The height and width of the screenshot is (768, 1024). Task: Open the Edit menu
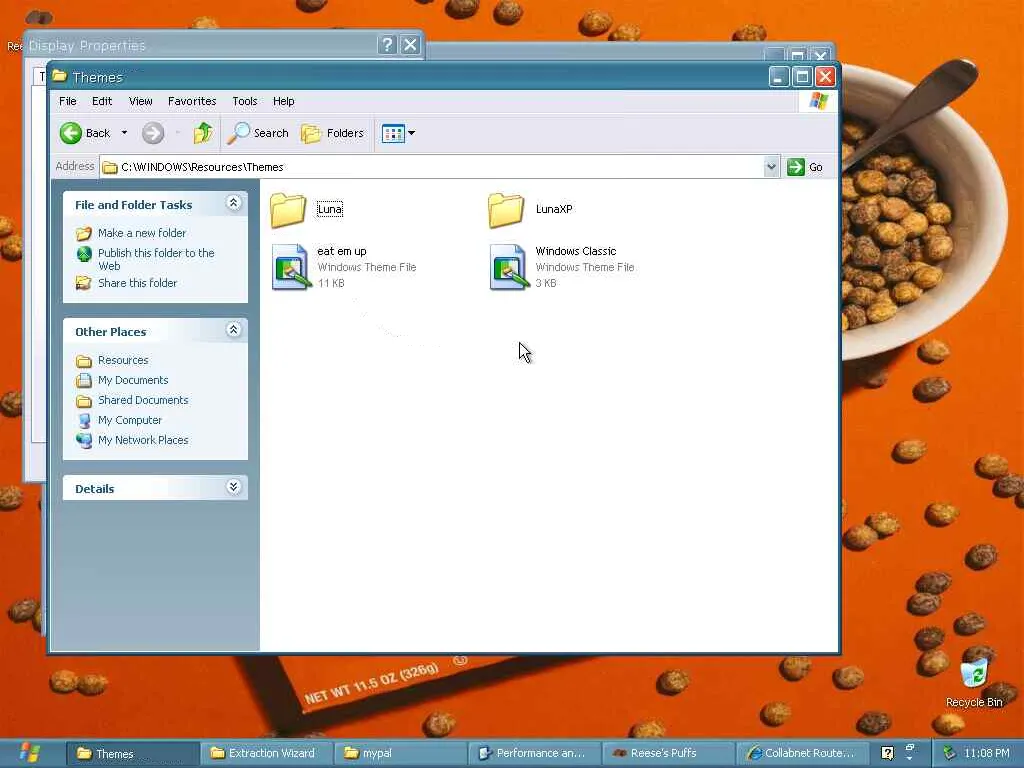pos(102,101)
